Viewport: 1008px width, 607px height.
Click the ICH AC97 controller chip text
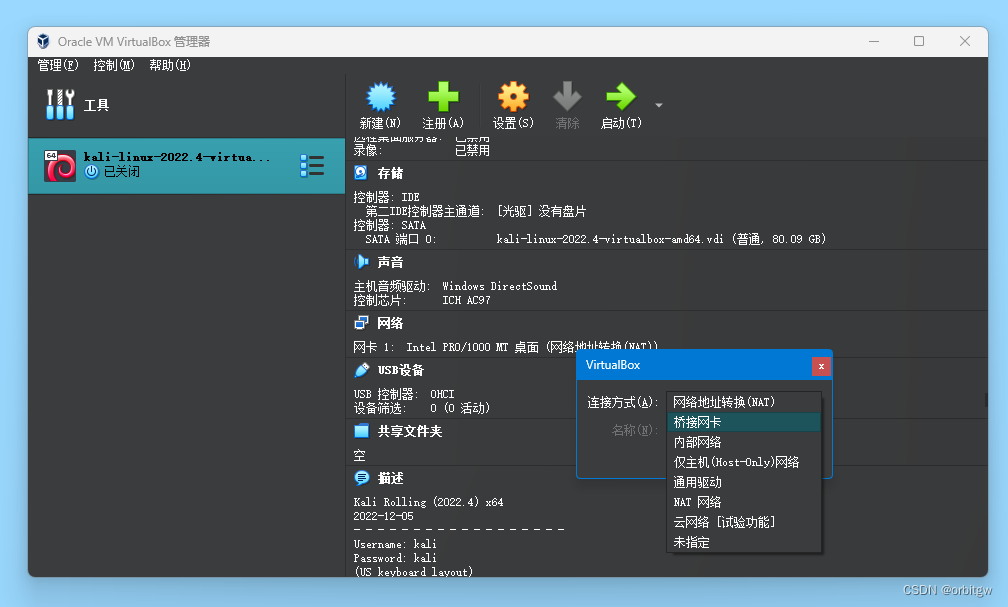[x=466, y=300]
